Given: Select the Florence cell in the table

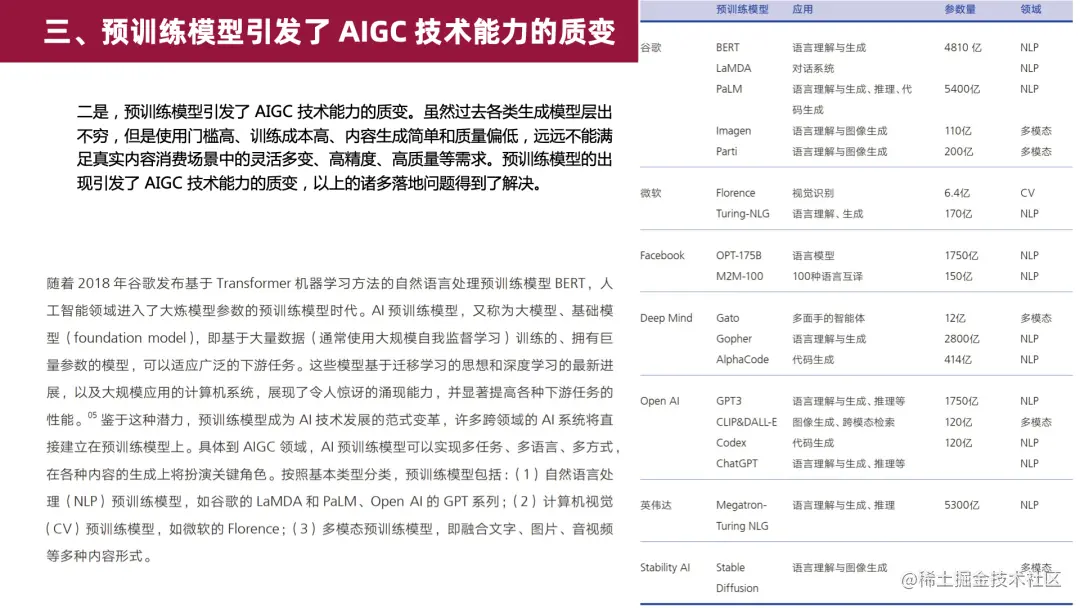Looking at the screenshot, I should pos(736,193).
